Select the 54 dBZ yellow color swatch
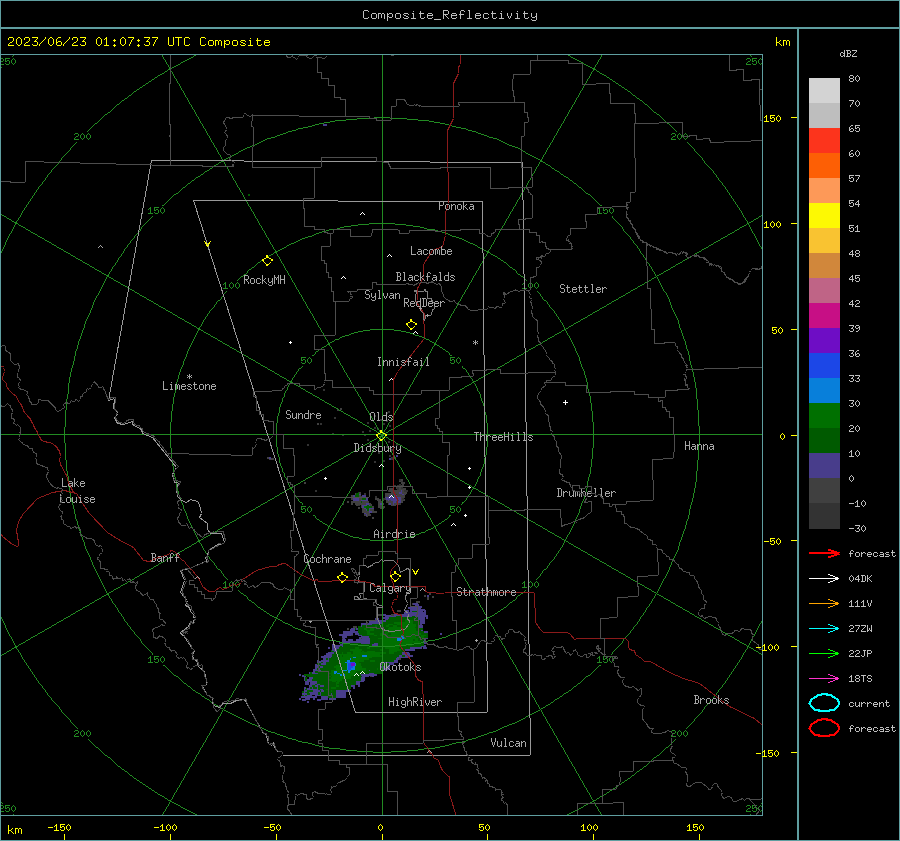Image resolution: width=900 pixels, height=841 pixels. tap(824, 216)
